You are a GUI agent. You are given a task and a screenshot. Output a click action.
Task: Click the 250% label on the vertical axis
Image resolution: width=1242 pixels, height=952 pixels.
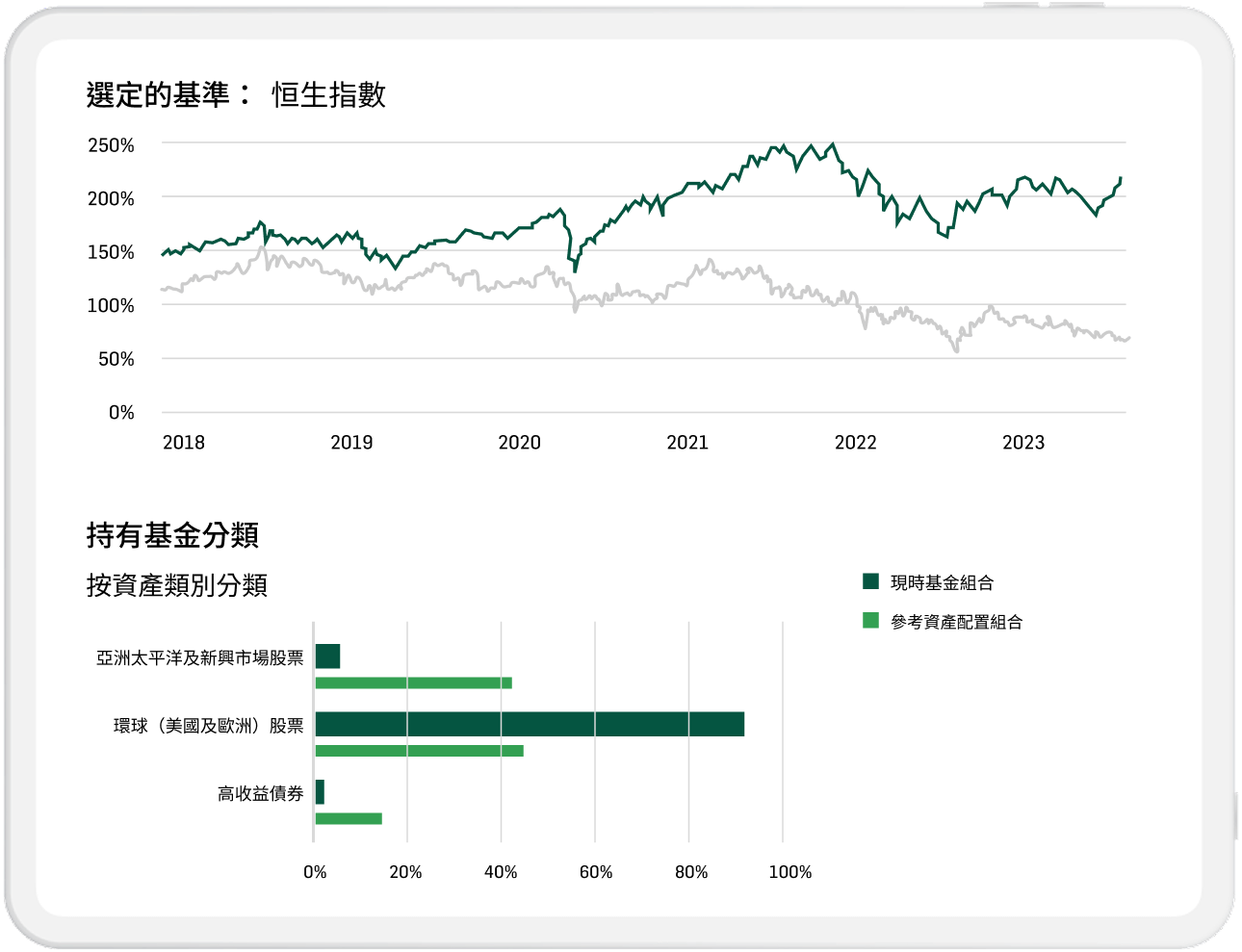click(111, 145)
